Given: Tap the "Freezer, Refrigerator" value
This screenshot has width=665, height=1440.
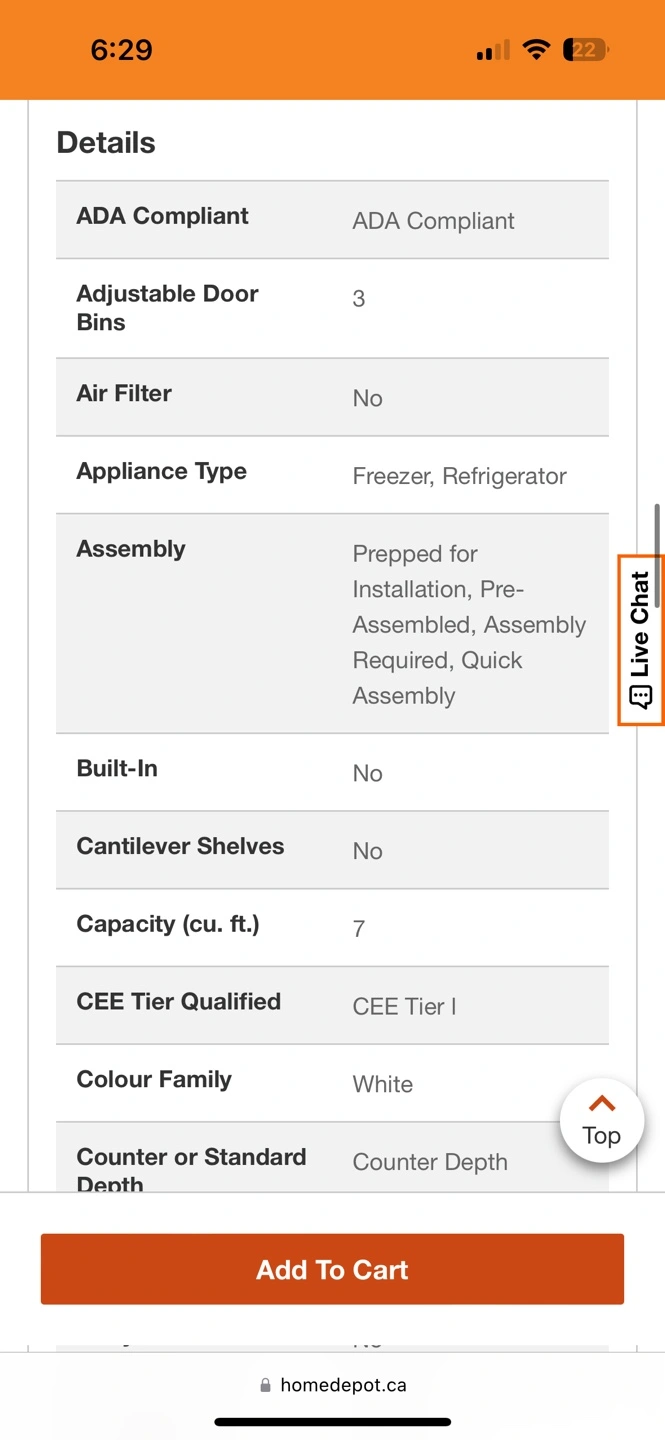Looking at the screenshot, I should (x=459, y=476).
